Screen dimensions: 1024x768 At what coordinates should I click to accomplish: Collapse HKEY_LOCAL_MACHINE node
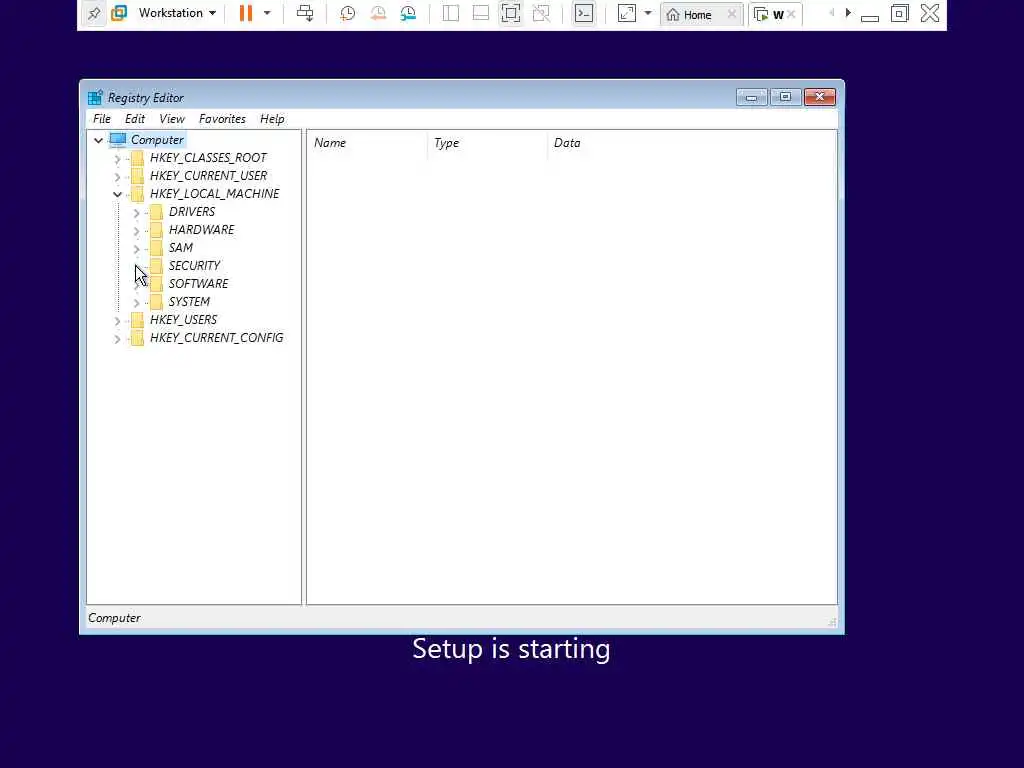point(117,194)
